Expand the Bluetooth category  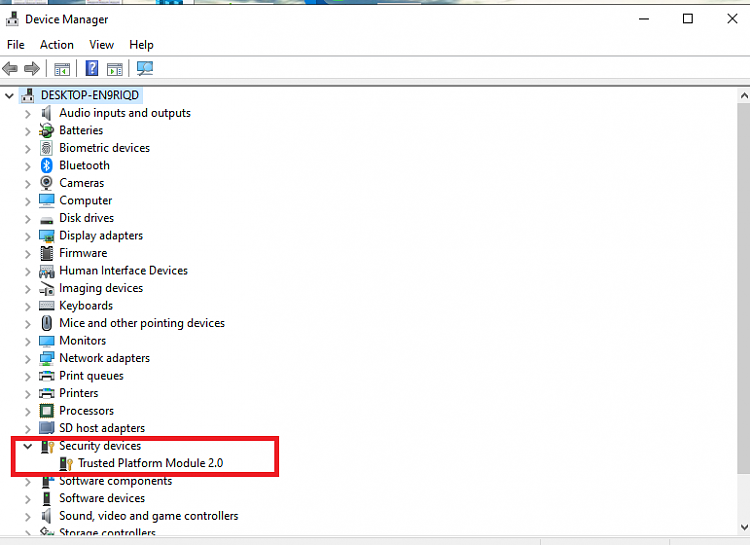click(27, 166)
